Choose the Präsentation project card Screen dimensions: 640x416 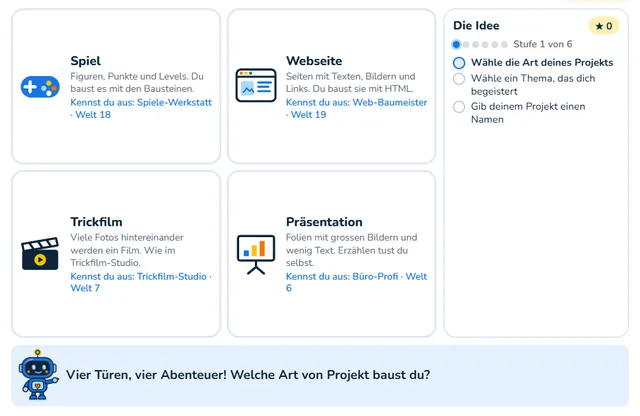[332, 254]
